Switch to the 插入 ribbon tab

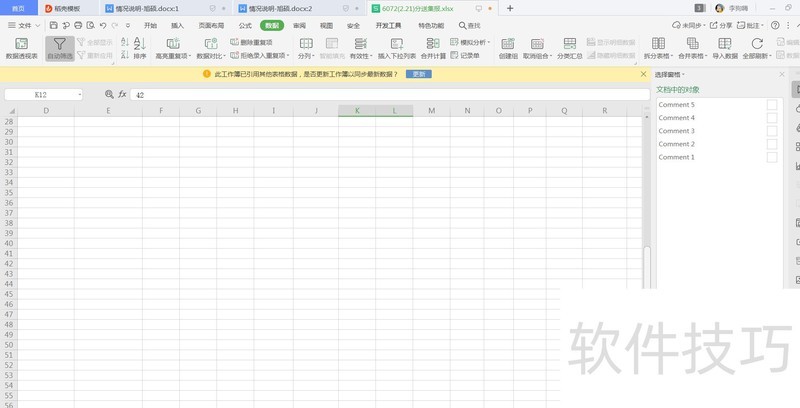(177, 25)
